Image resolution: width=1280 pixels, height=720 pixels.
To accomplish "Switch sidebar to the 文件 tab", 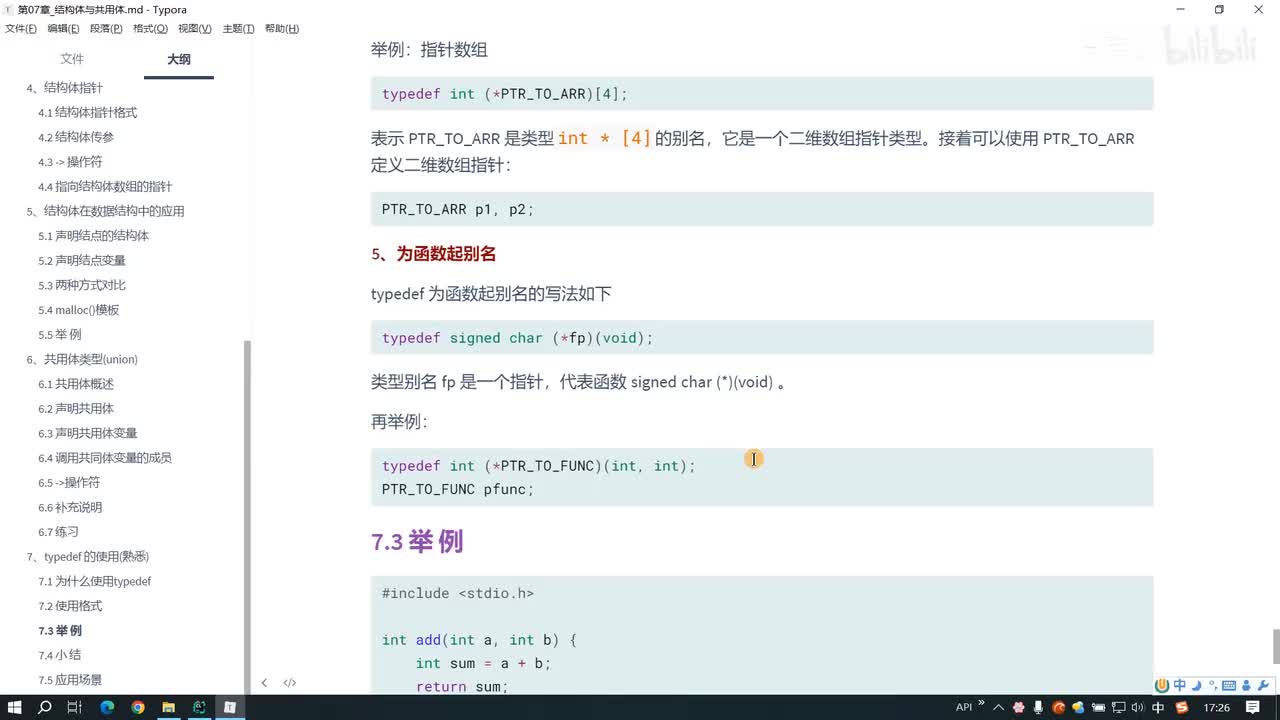I will (x=72, y=59).
